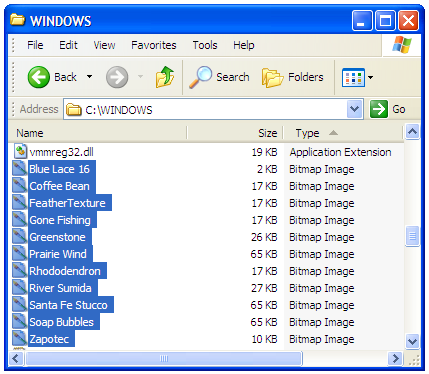The image size is (429, 374).
Task: Select the FeatherTexture file name
Action: click(x=67, y=203)
